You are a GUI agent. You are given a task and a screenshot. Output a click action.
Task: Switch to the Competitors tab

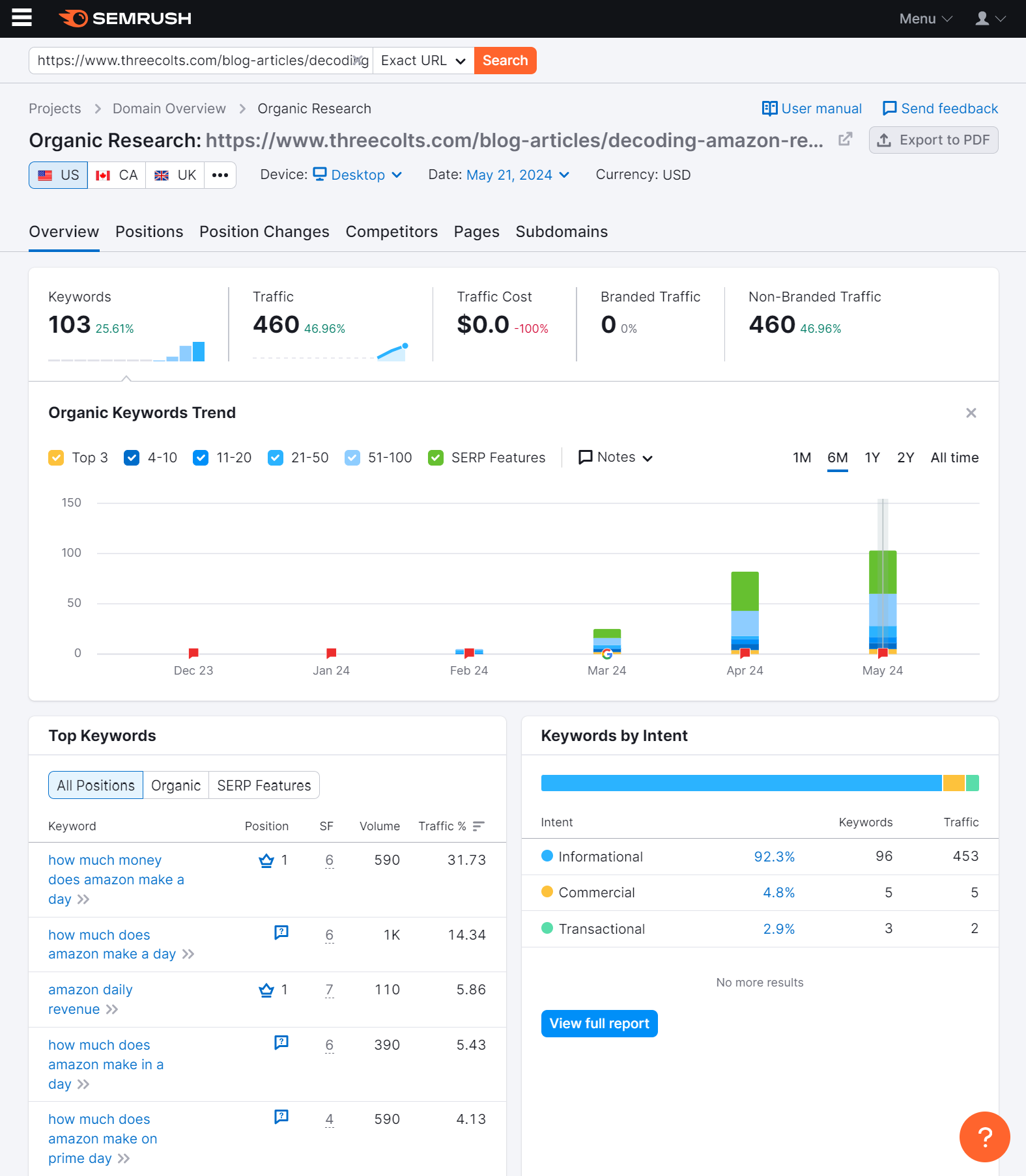[392, 232]
